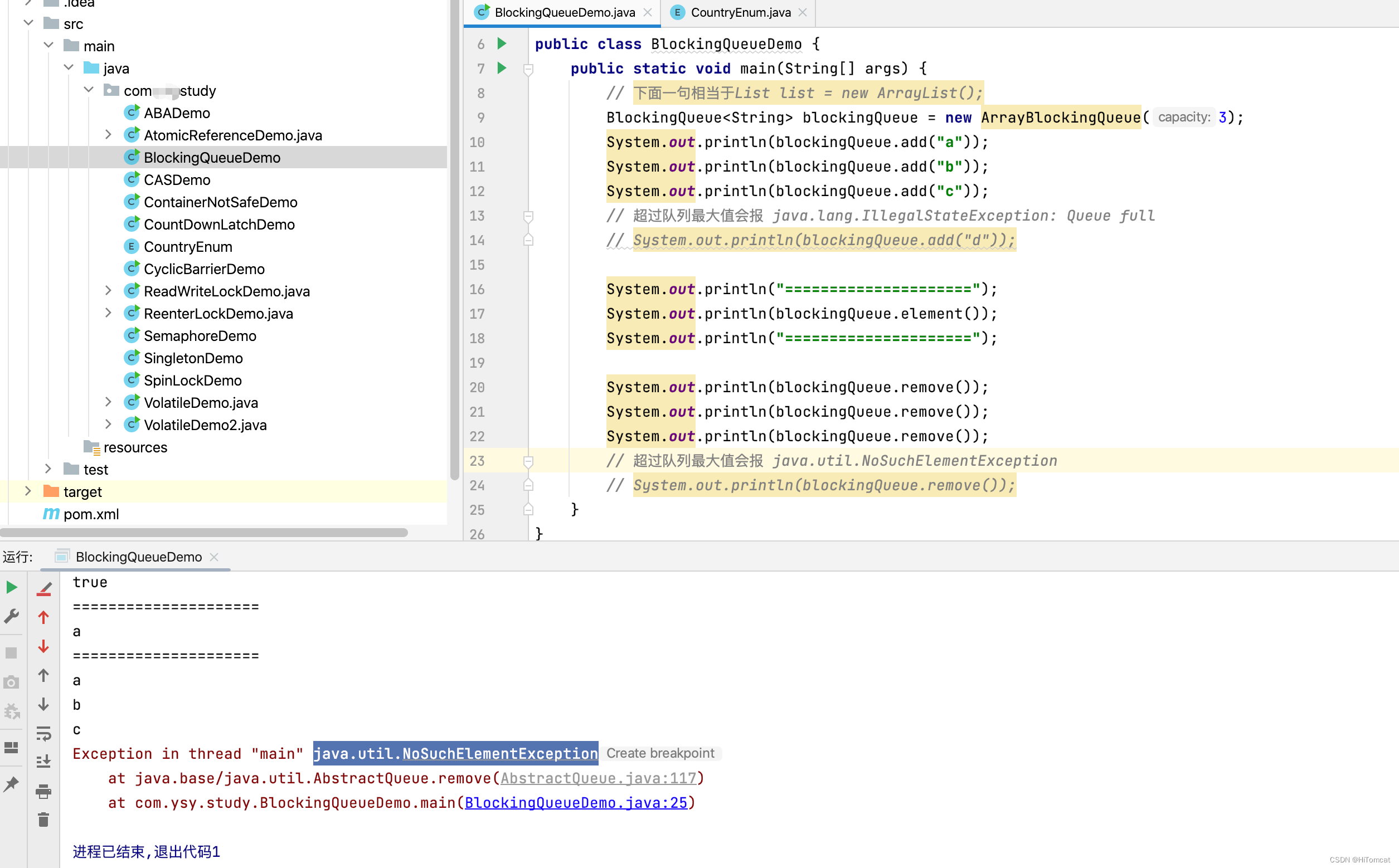Click the red down stack trace arrow

pyautogui.click(x=43, y=646)
